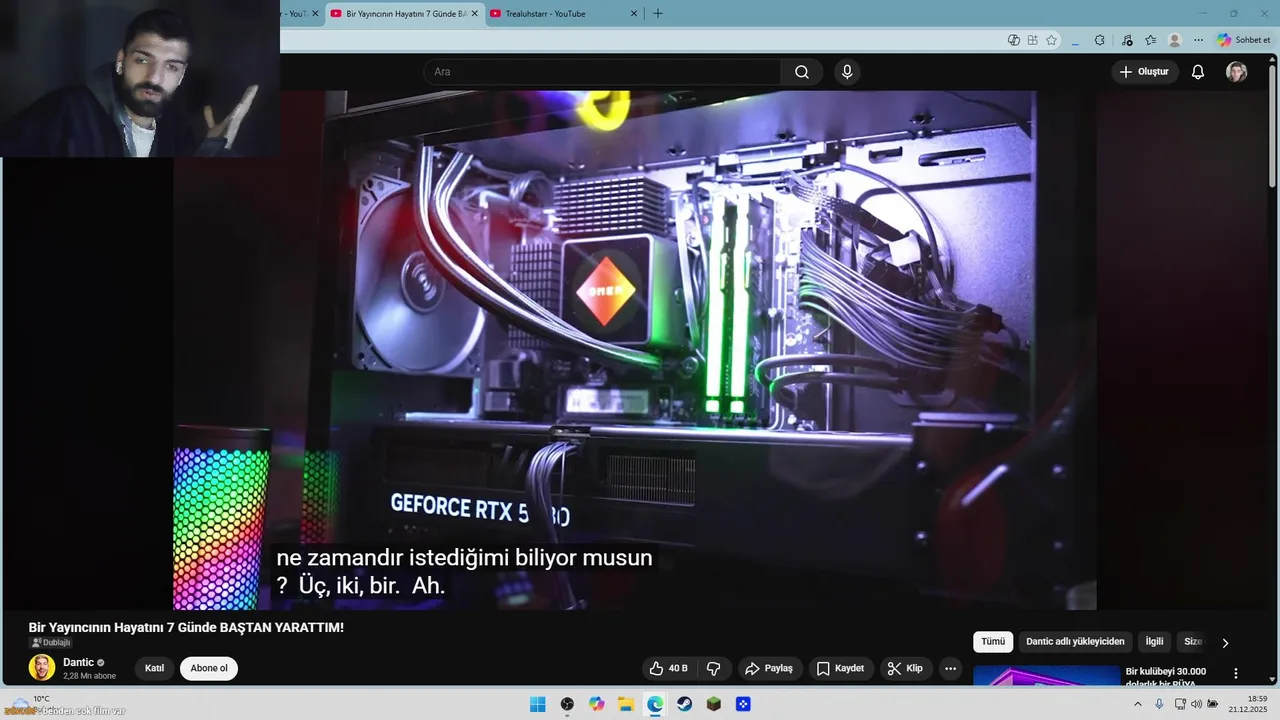Open more actions ellipsis beside Klip
Image resolution: width=1280 pixels, height=720 pixels.
tap(950, 668)
